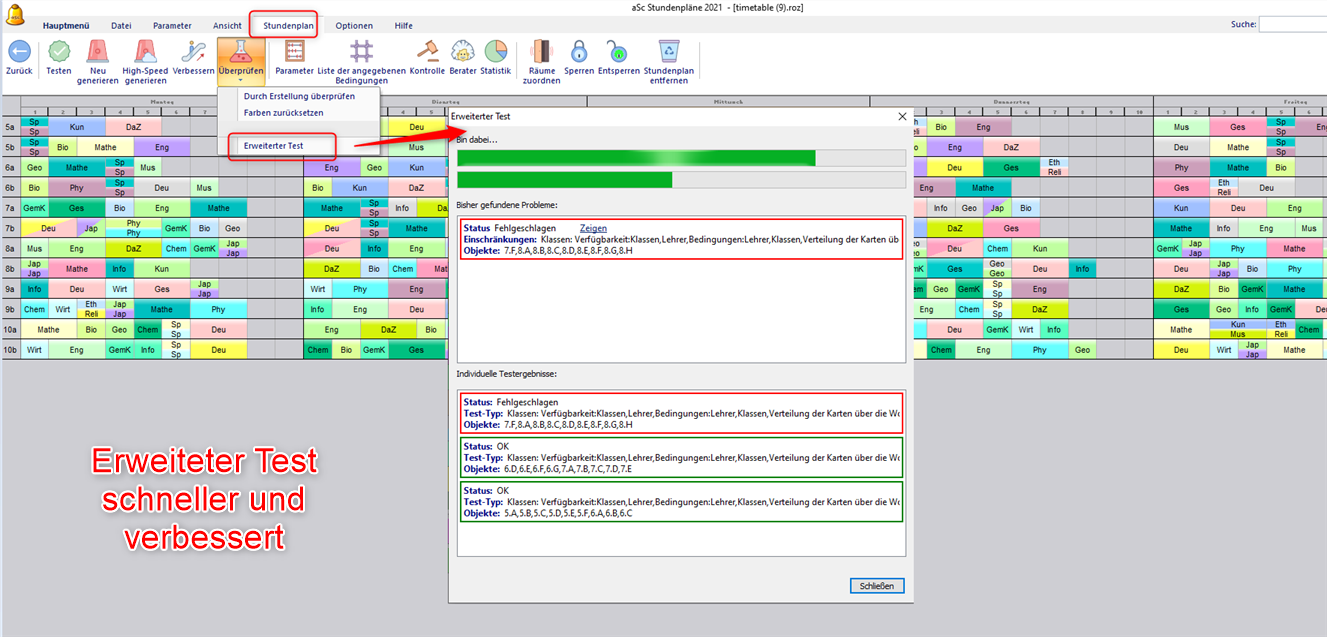The image size is (1327, 637).
Task: Click the Überprüfen flask icon
Action: [x=241, y=51]
